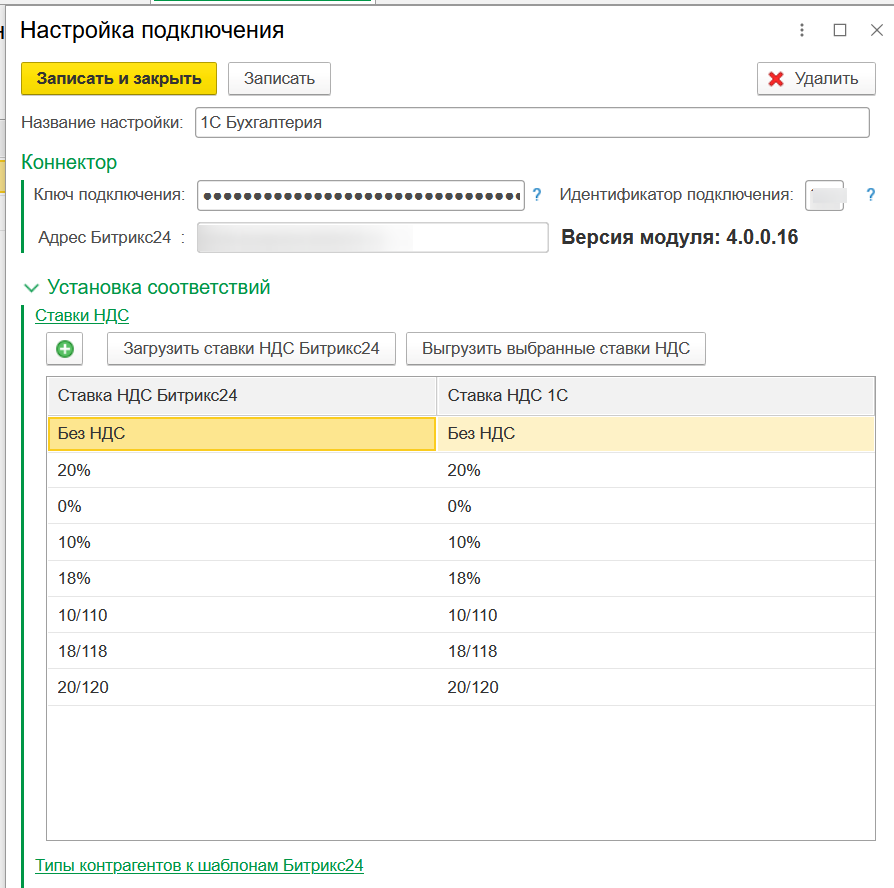Select the 20/120 row in Битрикс24 column
Screen dimensions: 894x888
tap(241, 687)
